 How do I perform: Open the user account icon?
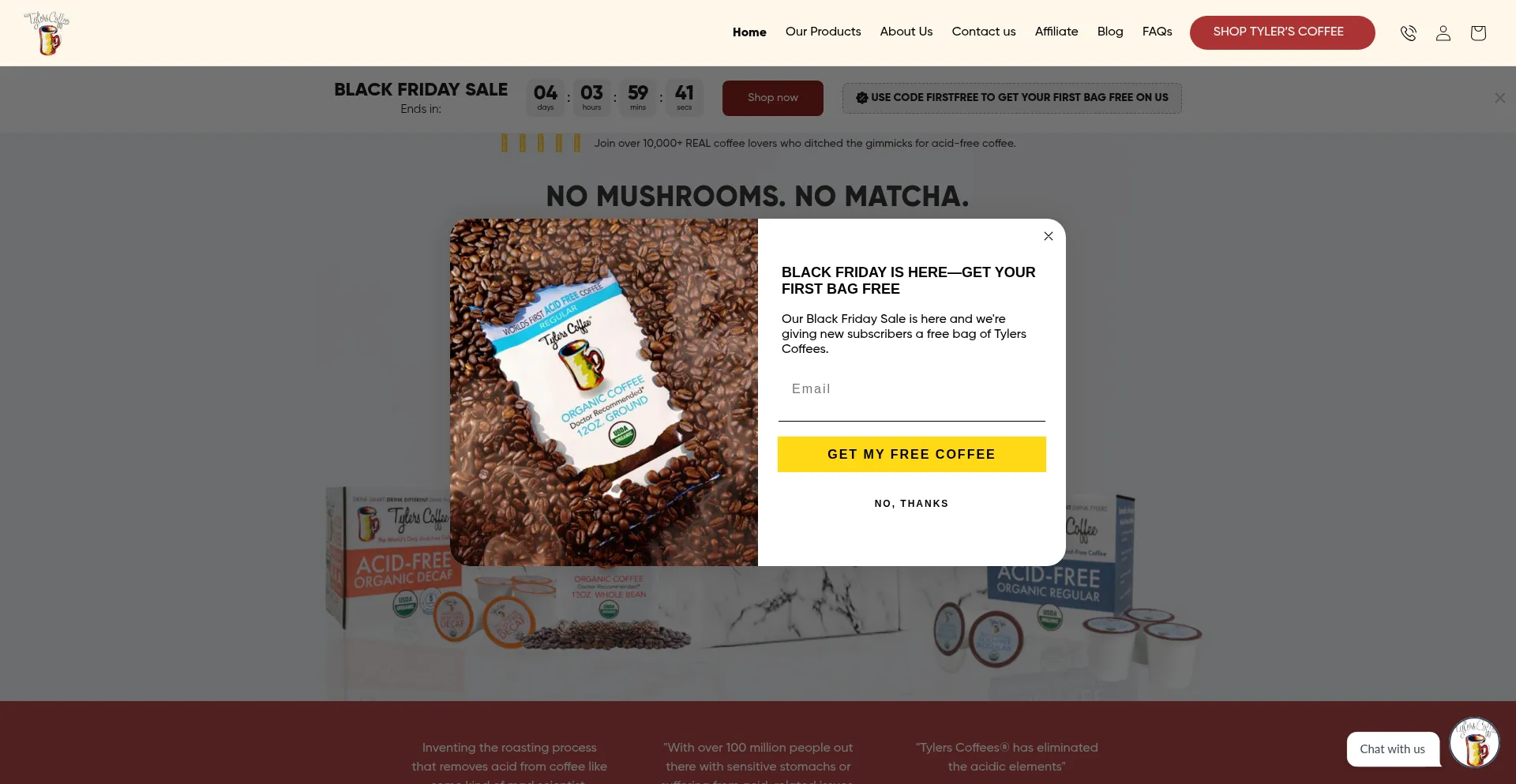click(x=1443, y=33)
